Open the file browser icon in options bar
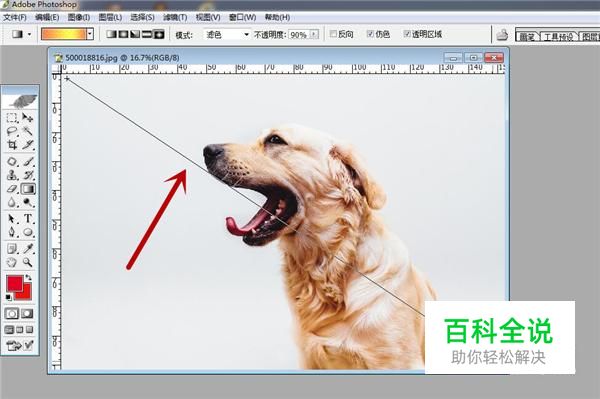600x399 pixels. click(502, 35)
